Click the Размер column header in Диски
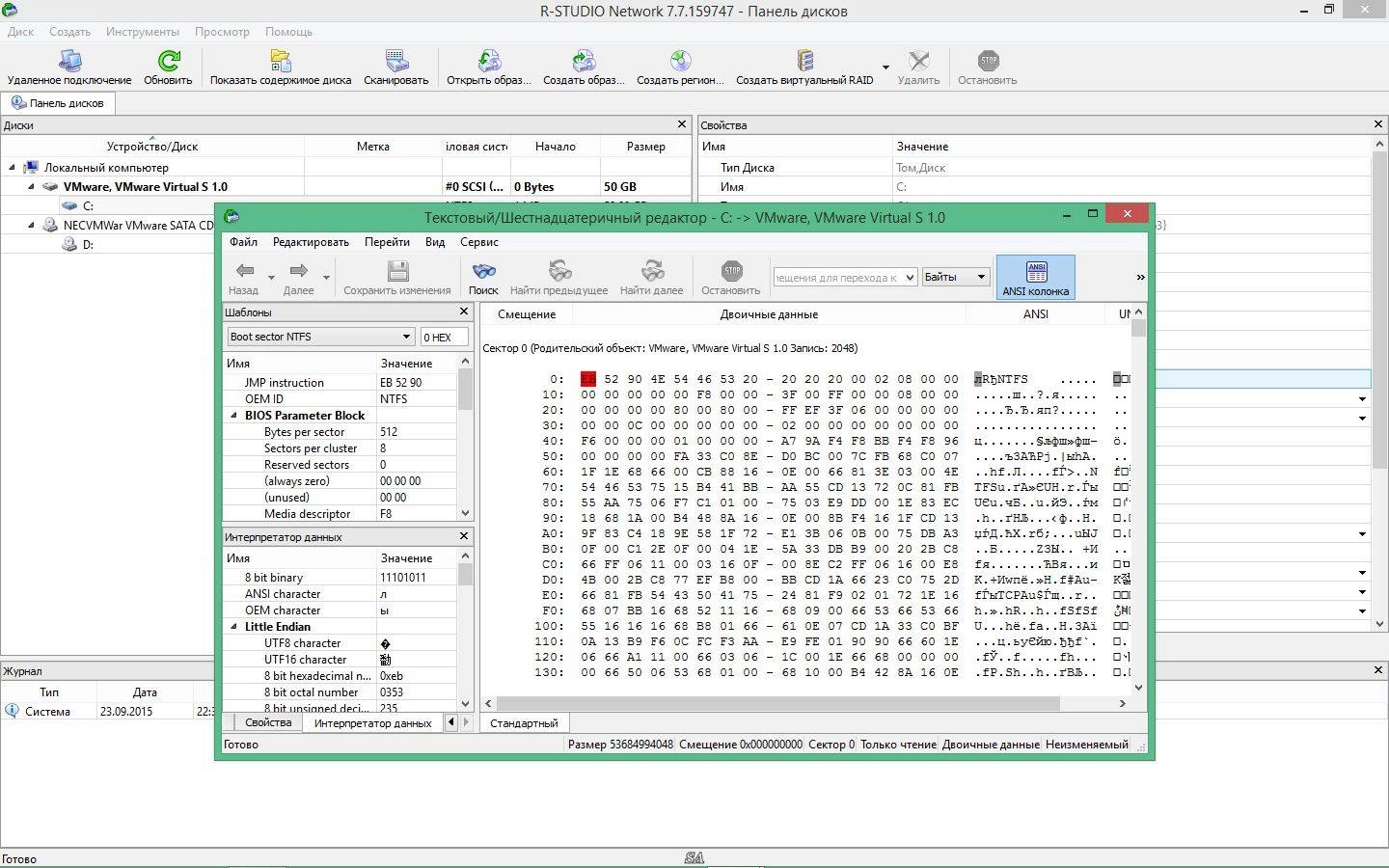Screen dimensions: 1389x868 point(645,147)
